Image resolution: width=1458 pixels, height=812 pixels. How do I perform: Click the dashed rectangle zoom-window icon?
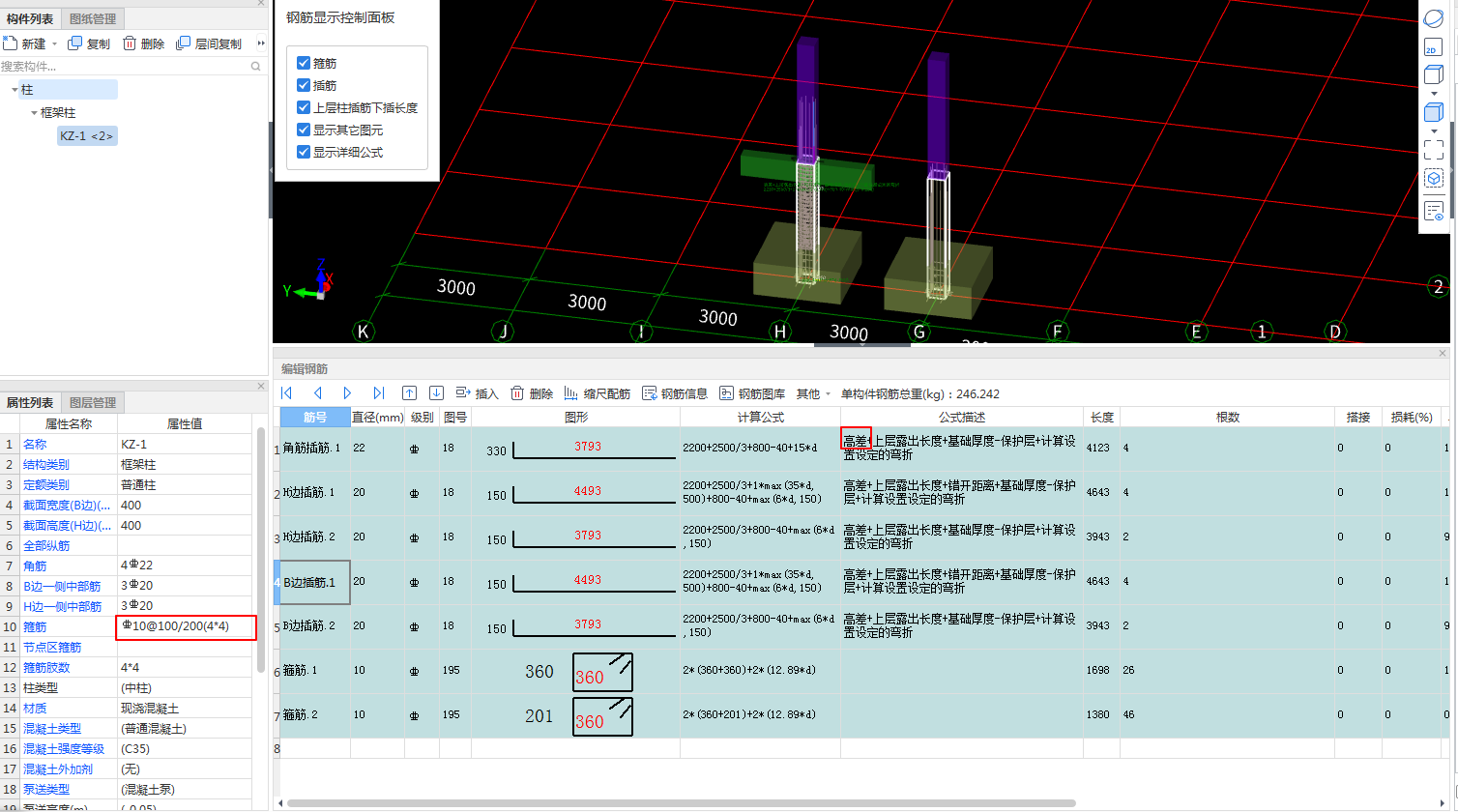pos(1434,149)
